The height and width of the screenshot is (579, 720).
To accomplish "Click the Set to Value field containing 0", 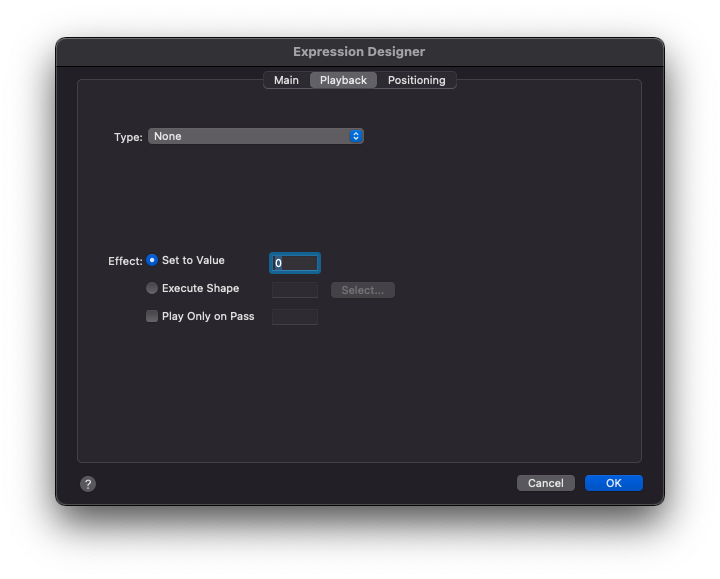I will 295,263.
